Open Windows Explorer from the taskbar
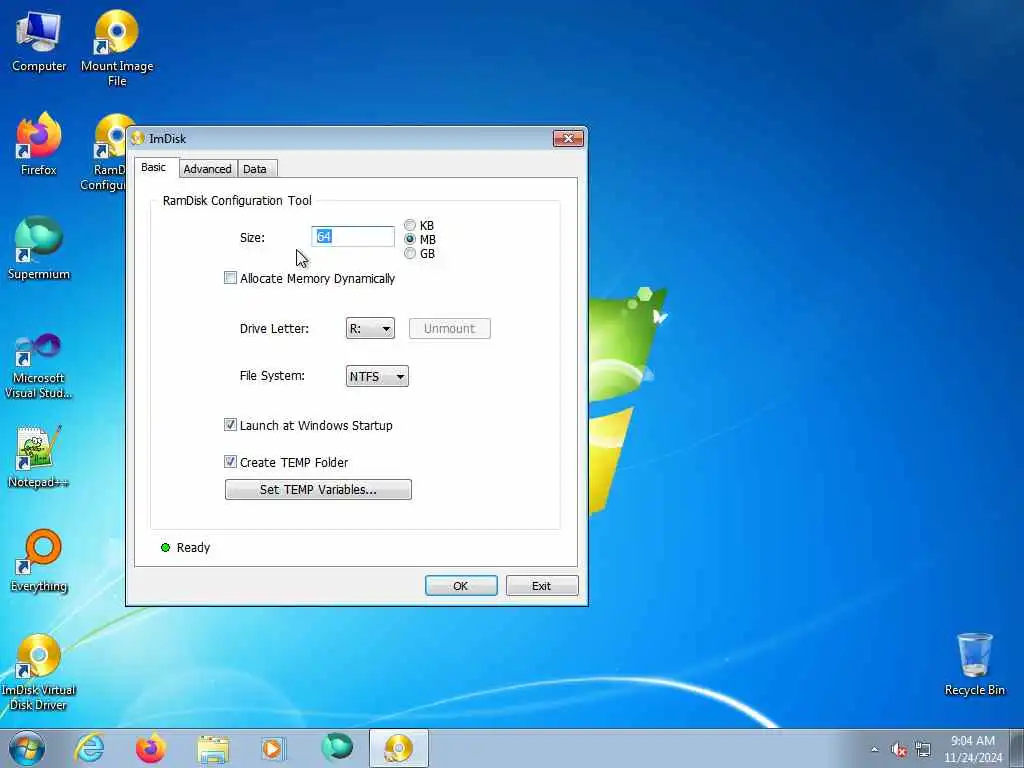The width and height of the screenshot is (1024, 768). 213,749
